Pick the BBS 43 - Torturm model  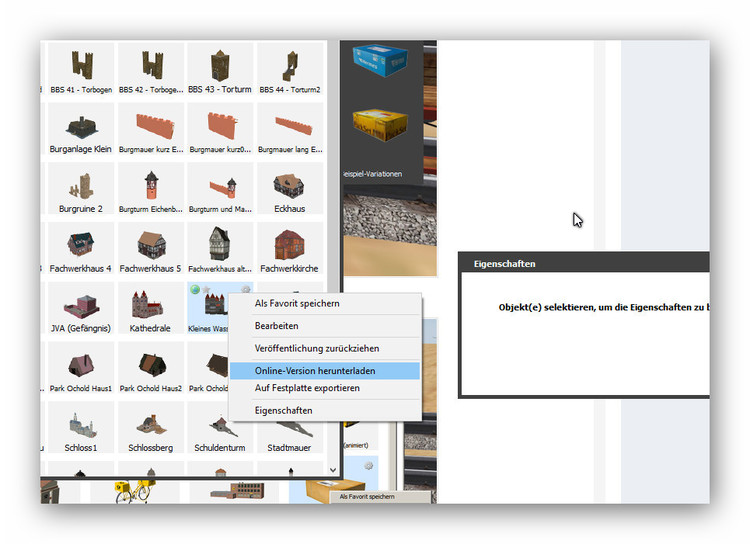pyautogui.click(x=220, y=69)
